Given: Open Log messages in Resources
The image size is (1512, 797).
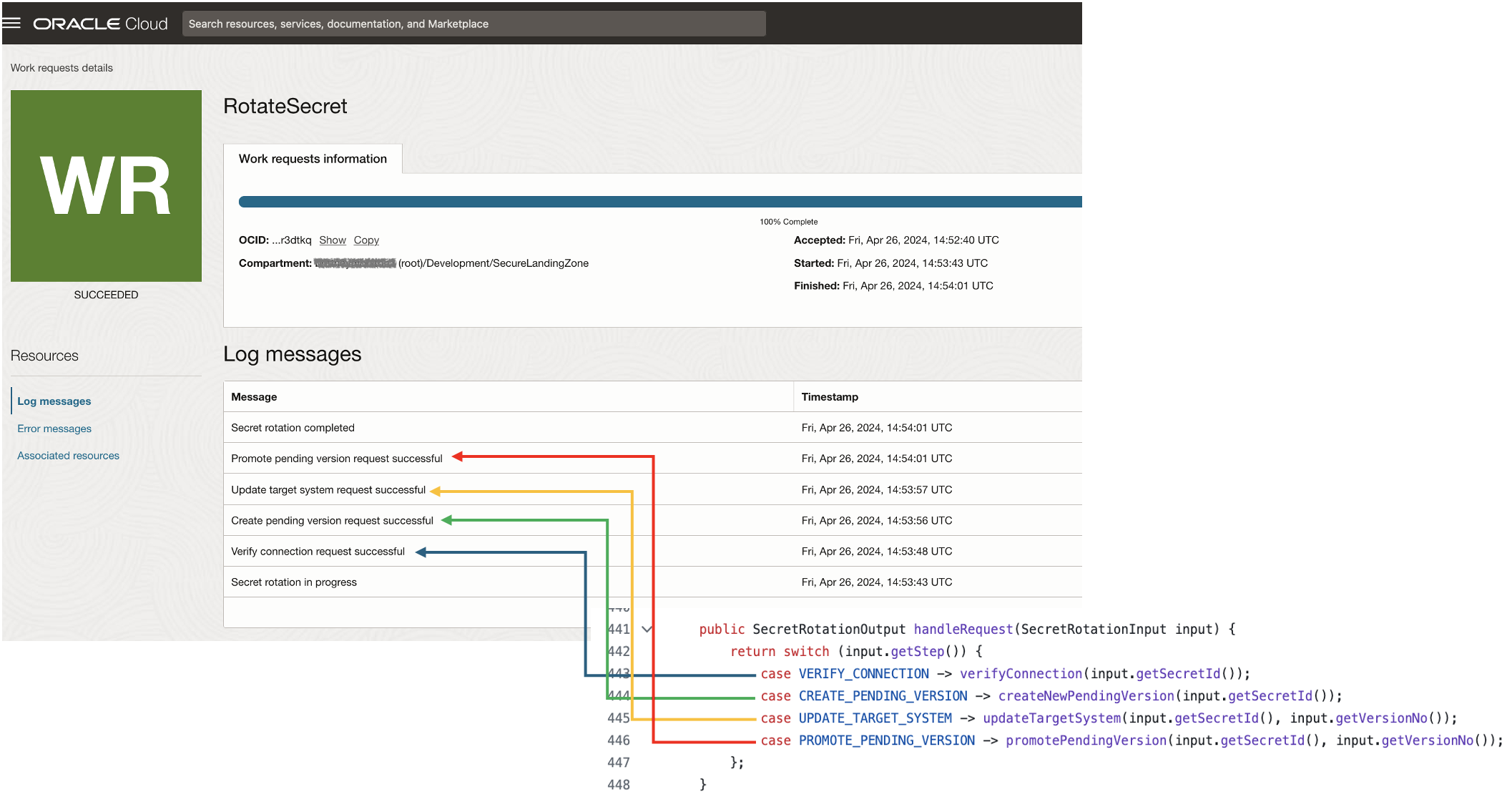Looking at the screenshot, I should pyautogui.click(x=54, y=401).
